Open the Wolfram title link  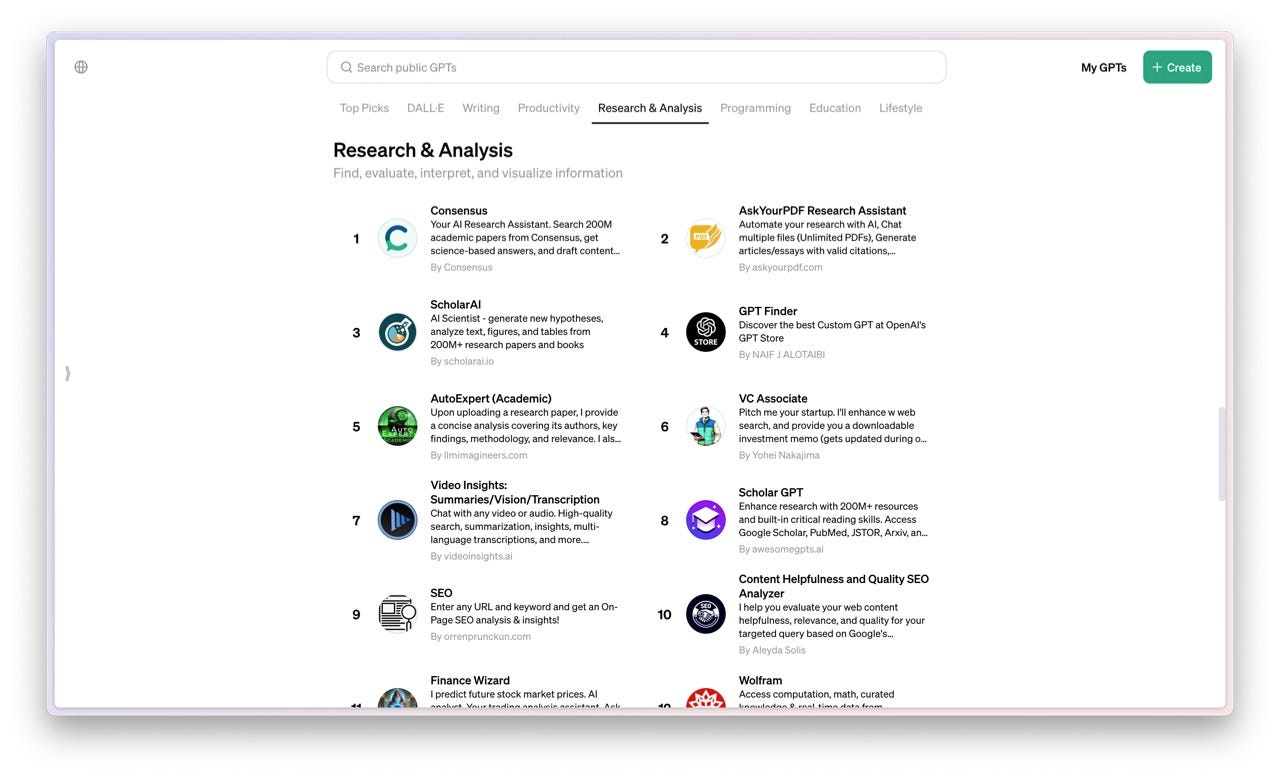pos(760,681)
